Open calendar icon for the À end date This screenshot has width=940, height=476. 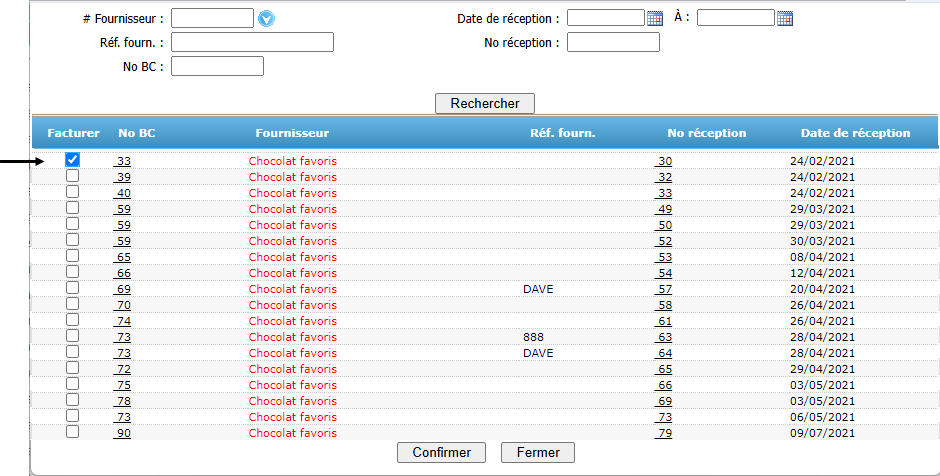coord(785,19)
